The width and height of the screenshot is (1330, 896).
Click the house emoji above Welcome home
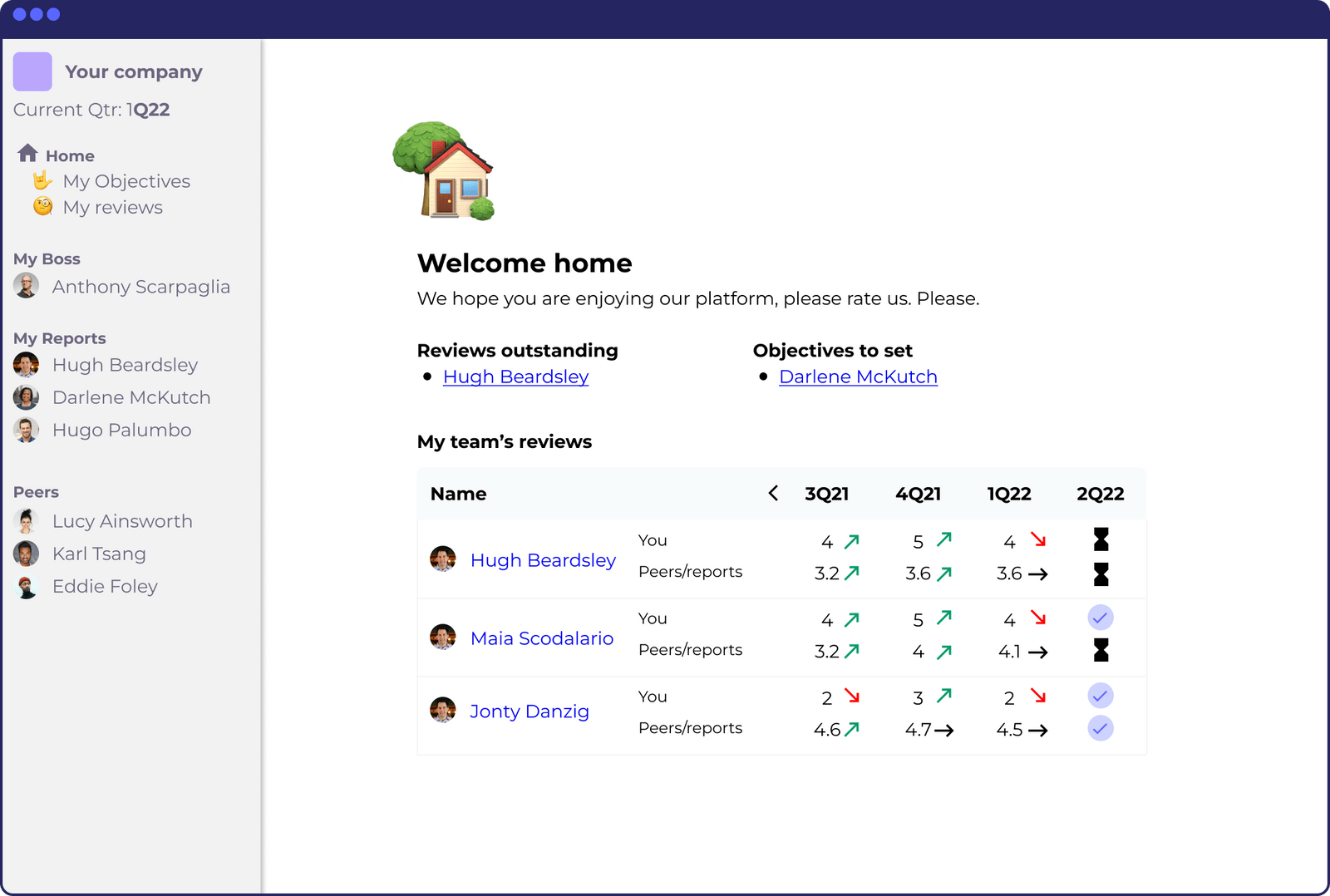pyautogui.click(x=443, y=170)
